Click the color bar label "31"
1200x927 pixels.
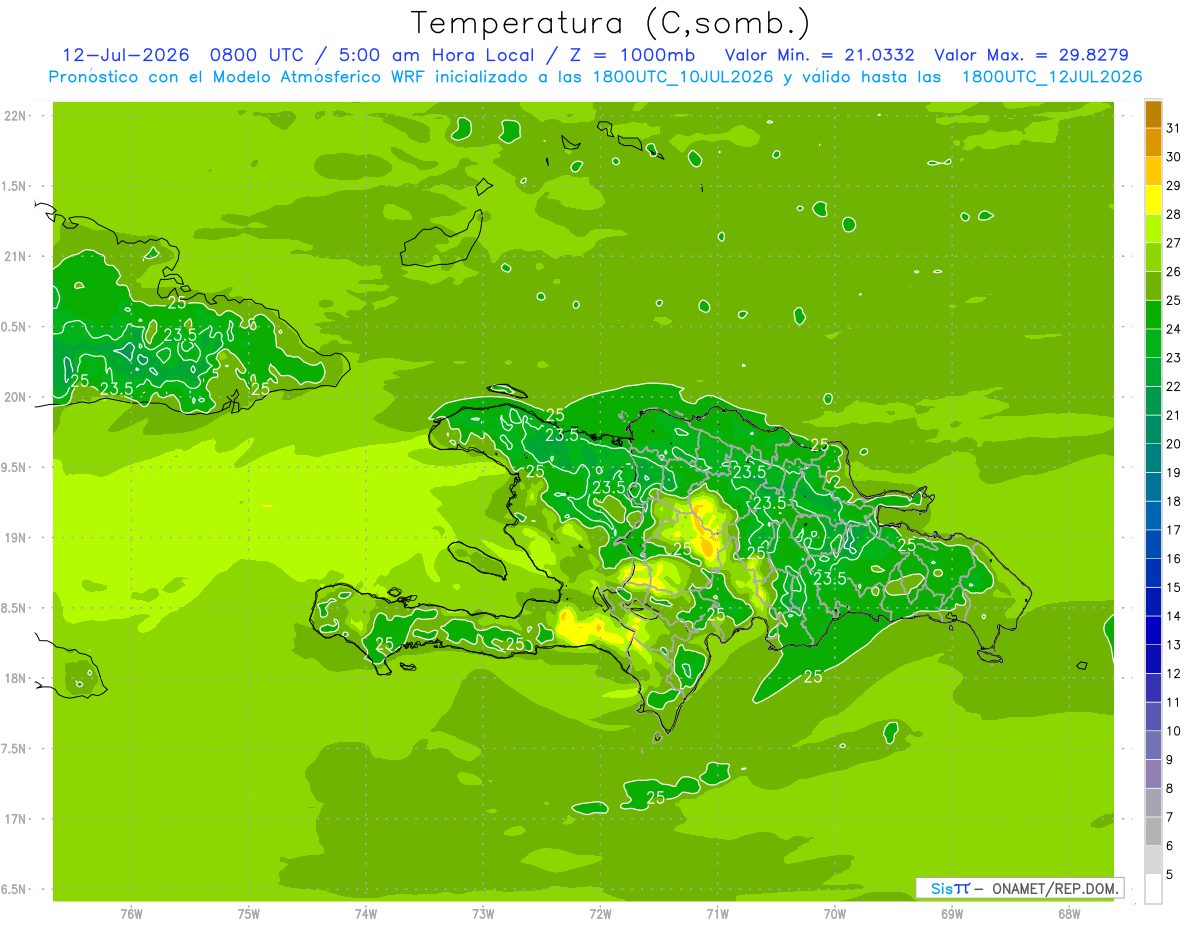coord(1173,128)
